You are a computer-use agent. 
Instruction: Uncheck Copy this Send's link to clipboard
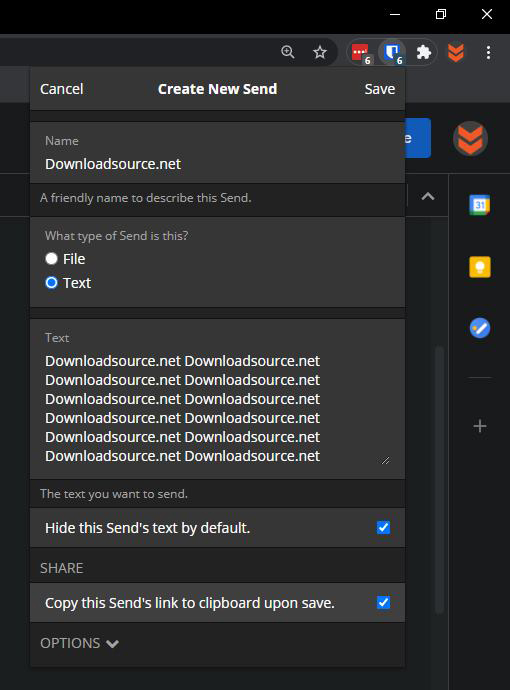pyautogui.click(x=383, y=602)
